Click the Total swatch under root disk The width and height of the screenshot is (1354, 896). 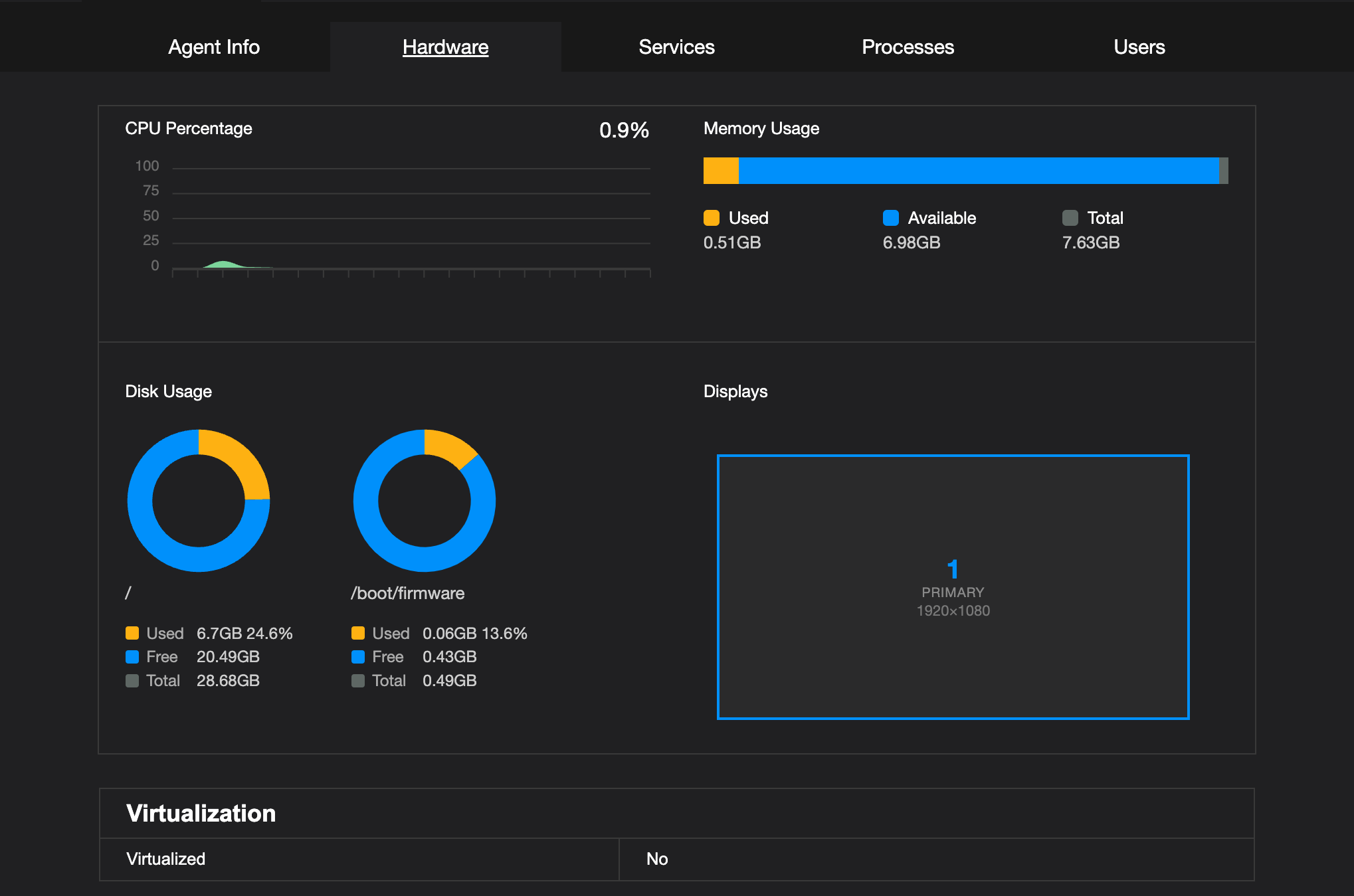click(x=132, y=681)
